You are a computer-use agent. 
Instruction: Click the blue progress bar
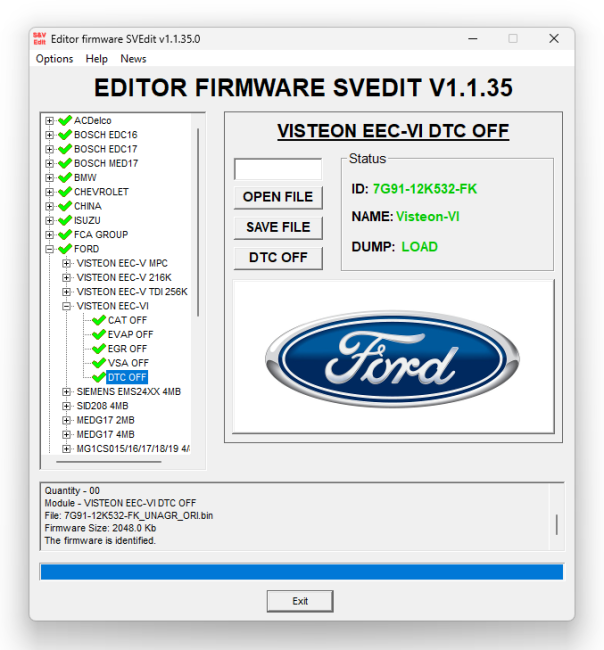tap(301, 572)
